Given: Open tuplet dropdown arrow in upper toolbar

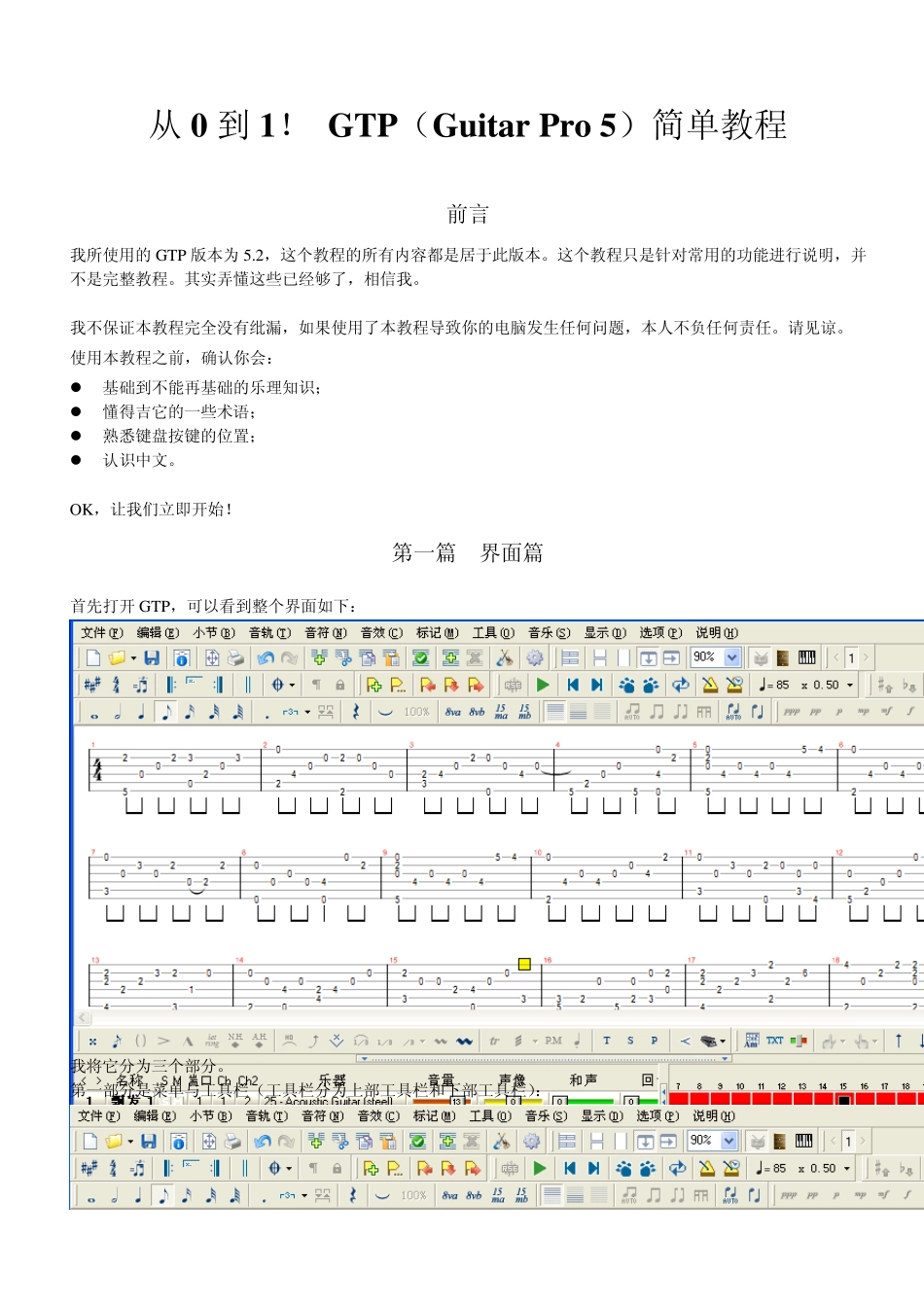Looking at the screenshot, I should coord(307,712).
